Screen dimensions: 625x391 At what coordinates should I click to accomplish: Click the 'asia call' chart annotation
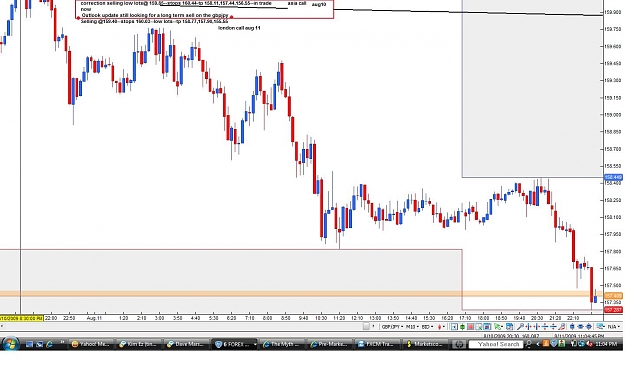pyautogui.click(x=297, y=3)
